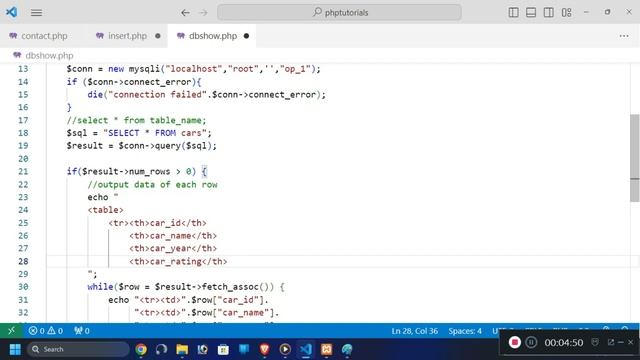This screenshot has width=640, height=360.
Task: Click the comment "//output data of each row"
Action: point(152,184)
